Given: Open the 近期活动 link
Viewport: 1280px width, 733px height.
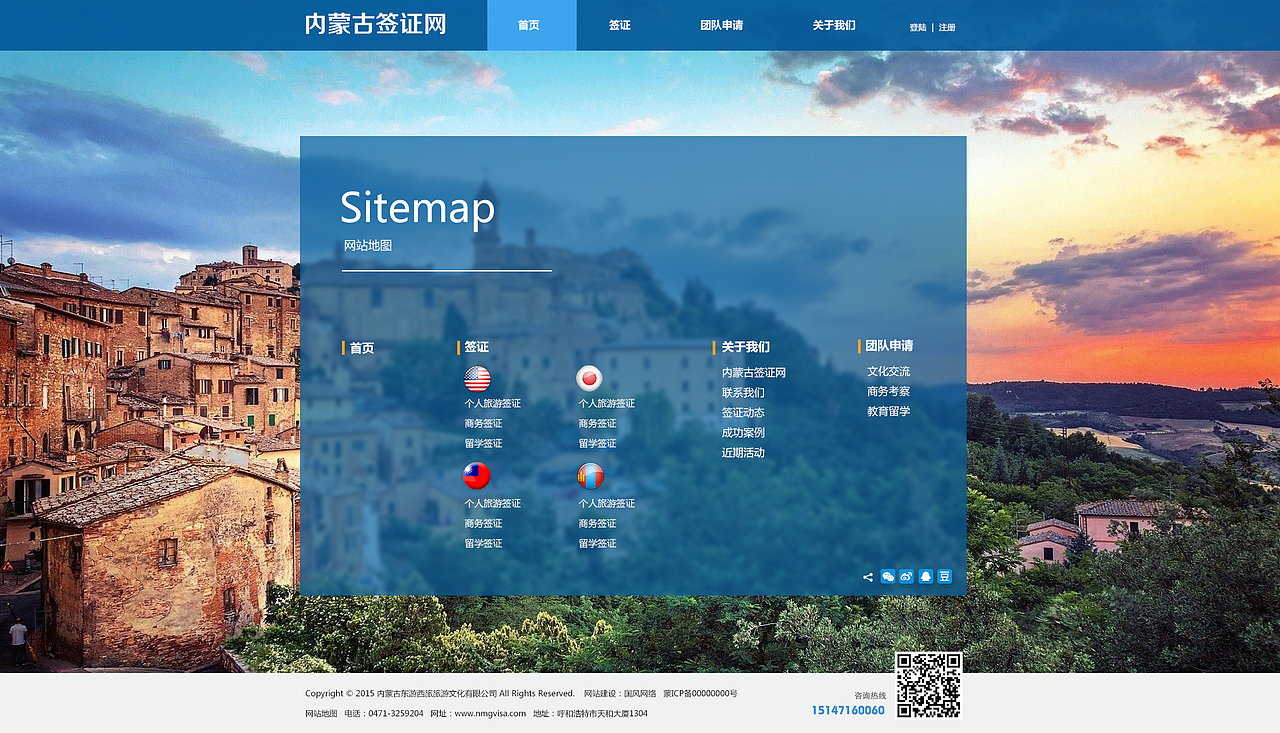Looking at the screenshot, I should click(x=743, y=453).
